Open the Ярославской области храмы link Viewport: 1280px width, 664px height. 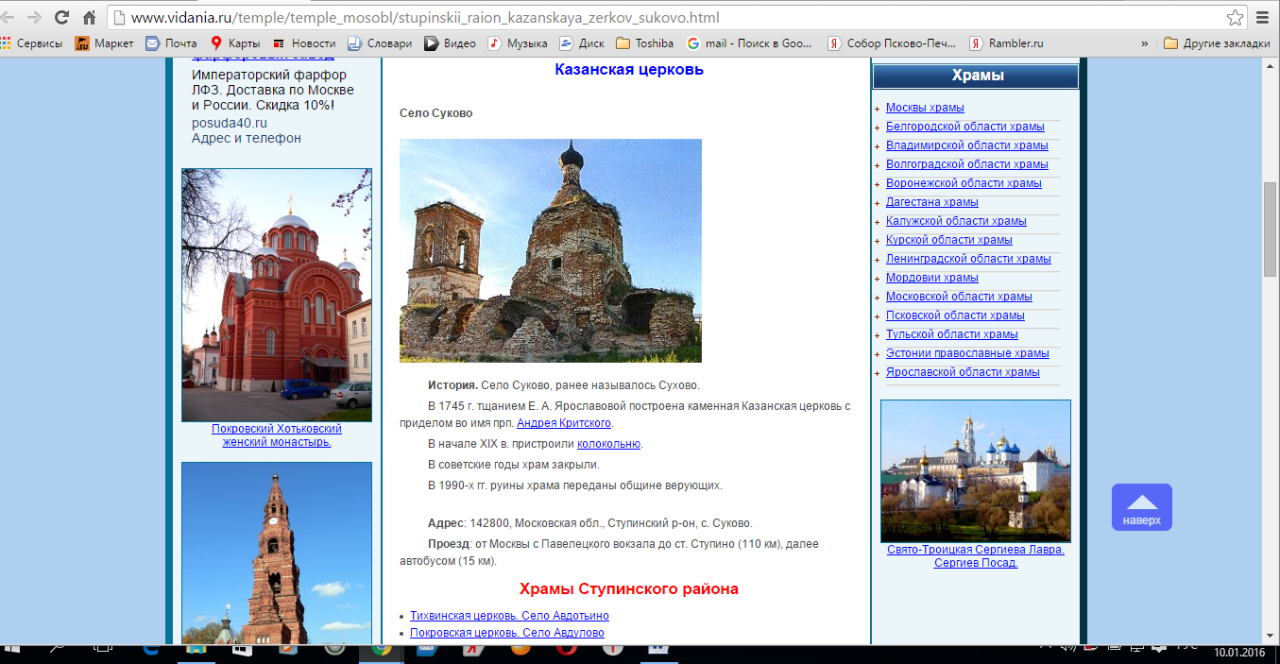click(963, 374)
